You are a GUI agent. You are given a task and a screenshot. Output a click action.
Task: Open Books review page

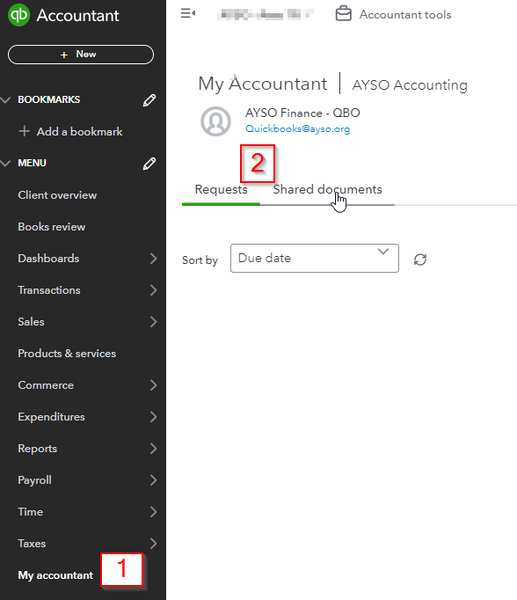[x=51, y=227]
